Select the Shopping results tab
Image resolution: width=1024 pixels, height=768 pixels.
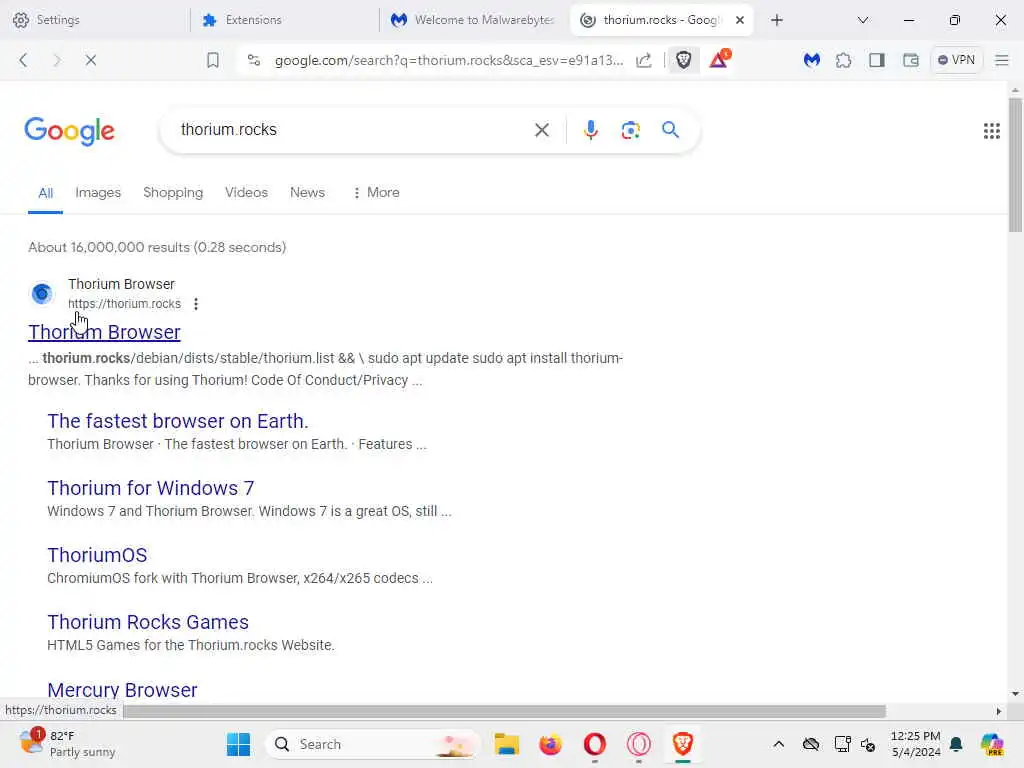coord(173,193)
